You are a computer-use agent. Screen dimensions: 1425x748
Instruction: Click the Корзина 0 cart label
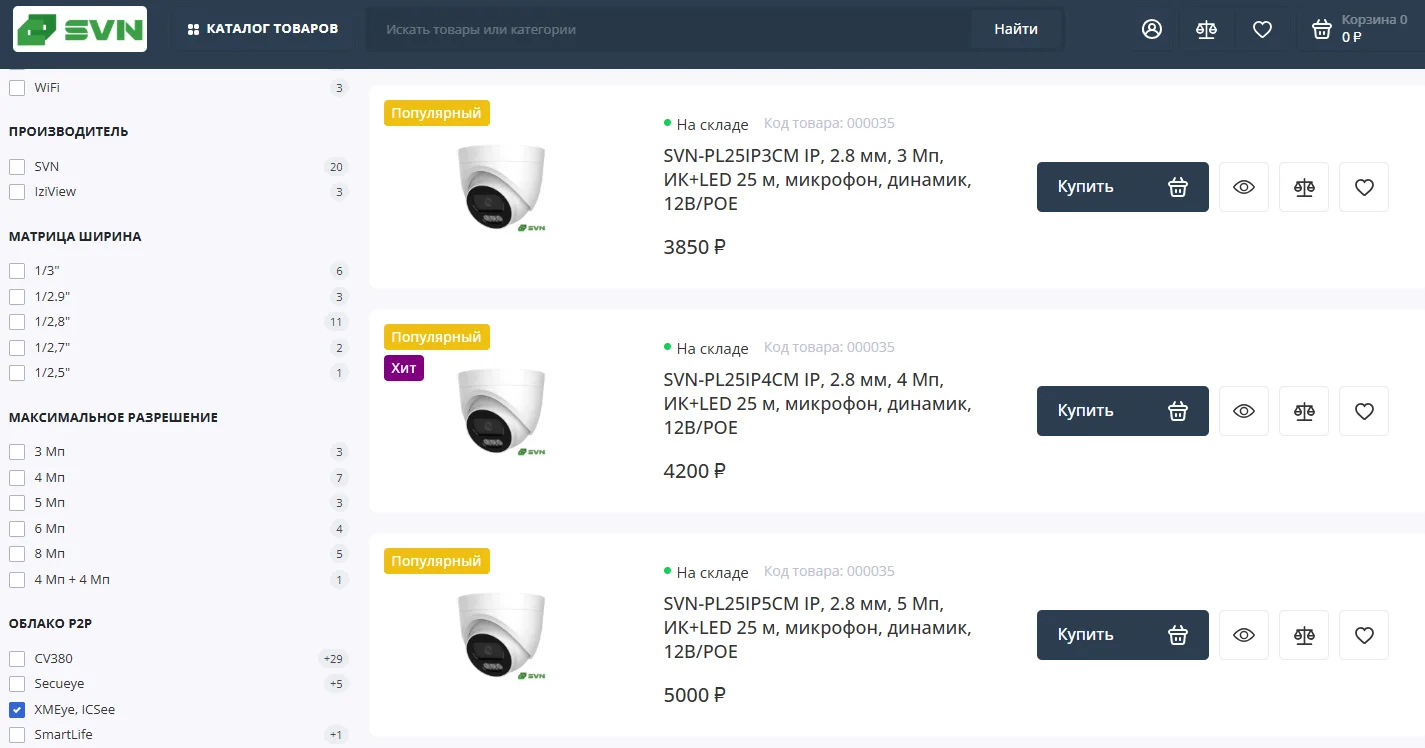click(x=1374, y=19)
